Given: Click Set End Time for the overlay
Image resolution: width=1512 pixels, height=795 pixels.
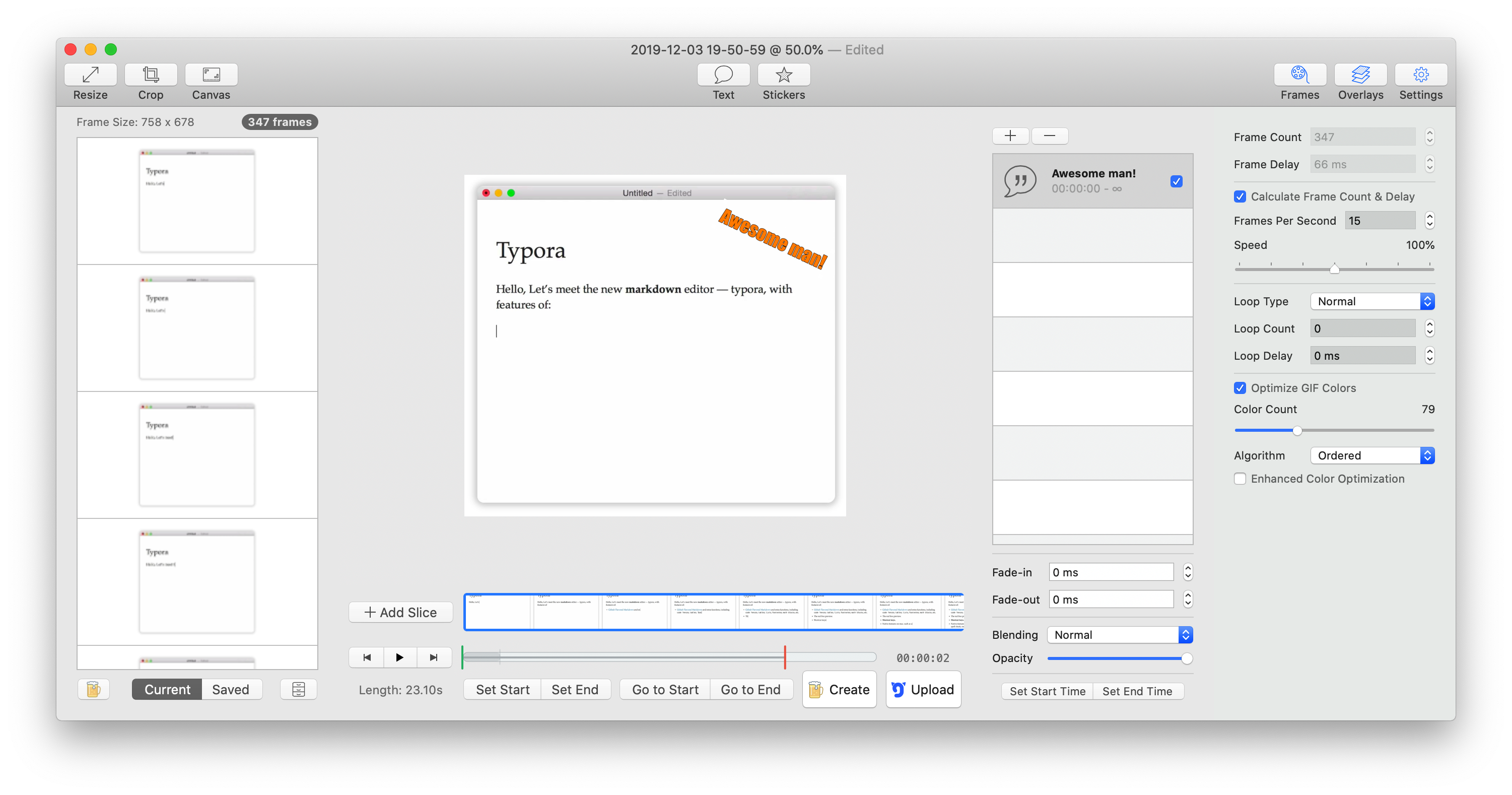Looking at the screenshot, I should [x=1137, y=691].
